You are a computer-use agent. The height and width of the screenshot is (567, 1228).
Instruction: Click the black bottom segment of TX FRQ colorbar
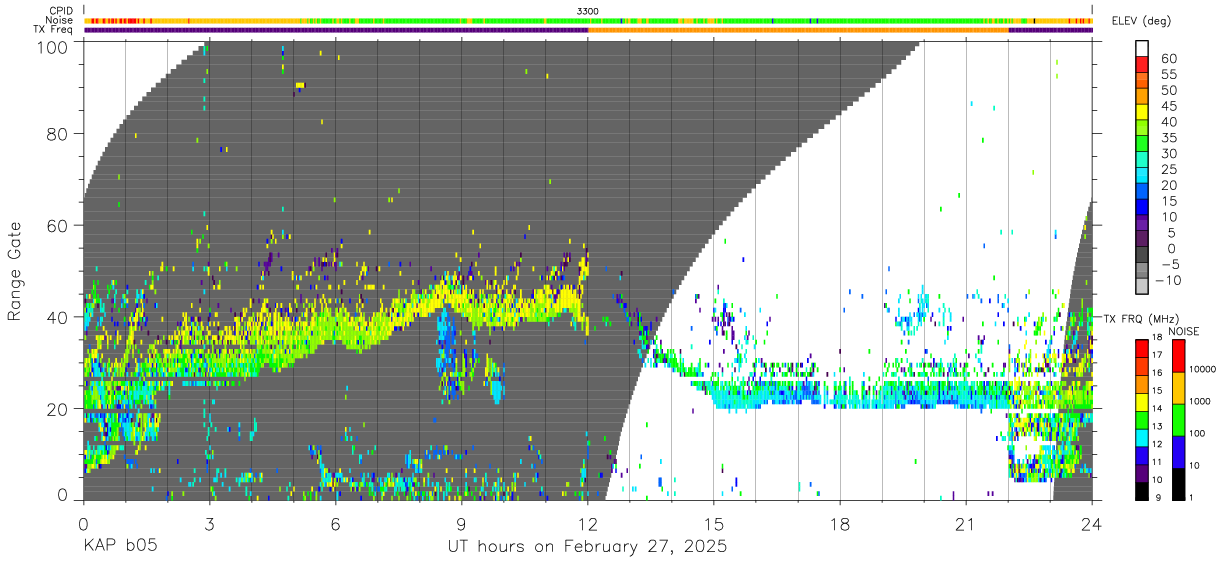click(1142, 491)
